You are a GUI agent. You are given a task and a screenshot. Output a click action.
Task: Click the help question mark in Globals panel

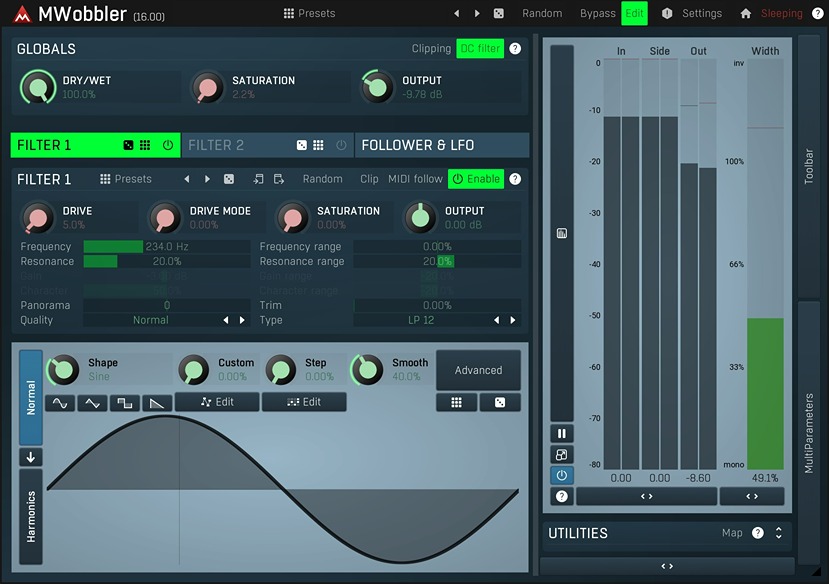coord(516,48)
